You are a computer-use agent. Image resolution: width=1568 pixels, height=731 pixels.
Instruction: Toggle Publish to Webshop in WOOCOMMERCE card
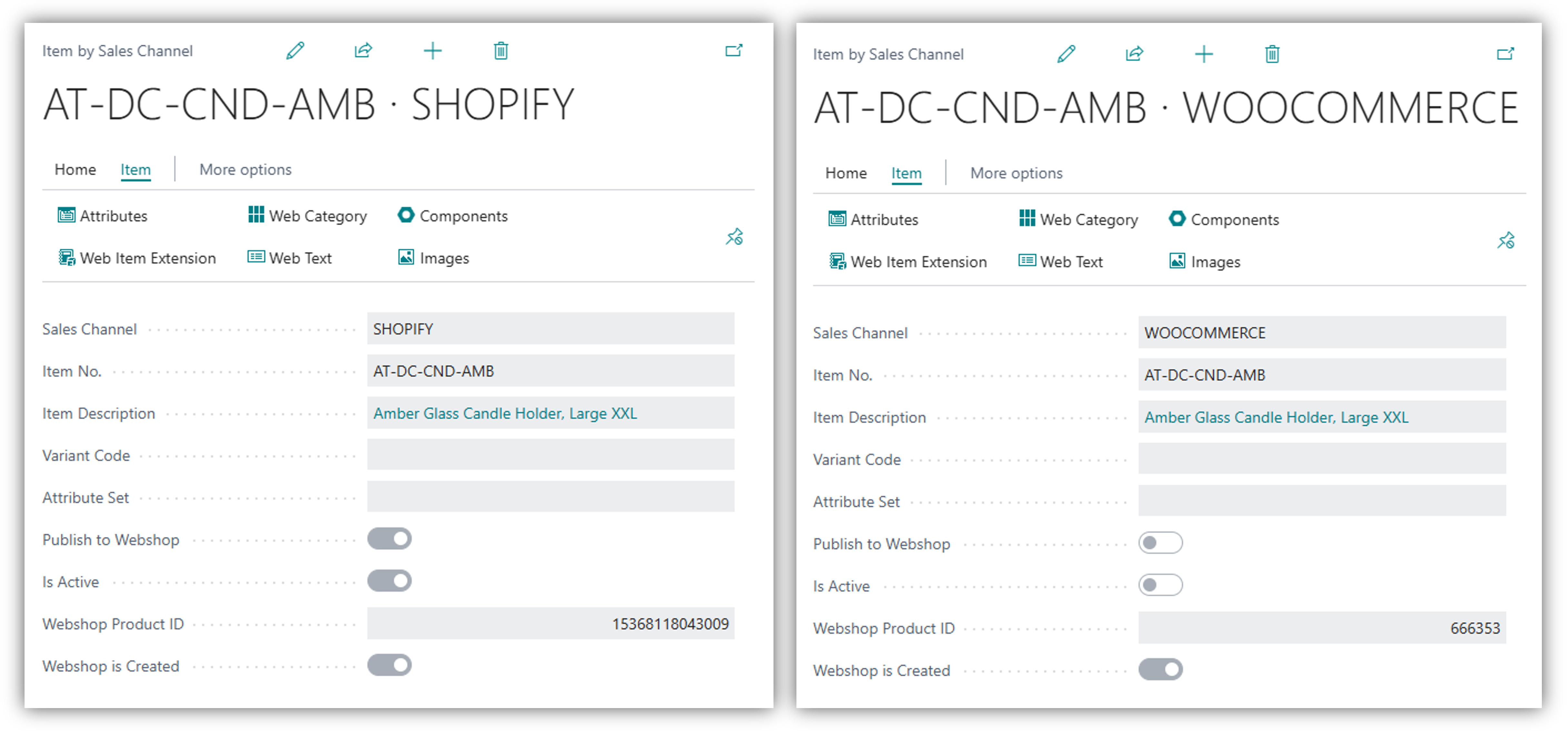point(1161,543)
